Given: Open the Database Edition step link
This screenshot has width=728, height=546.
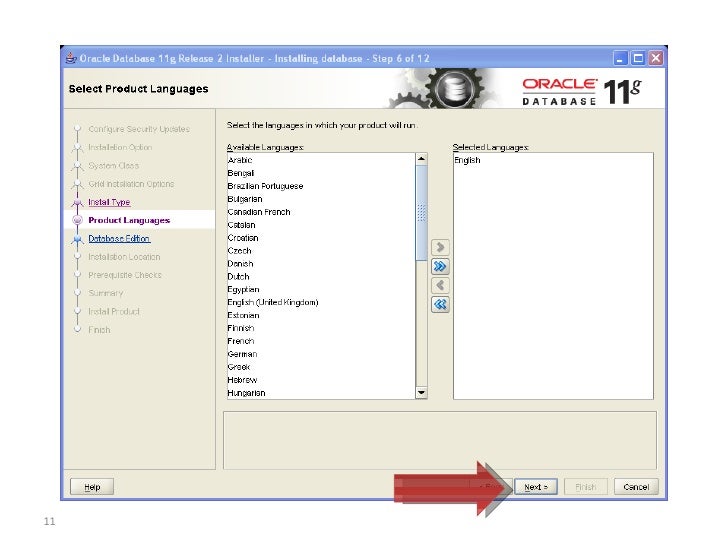Looking at the screenshot, I should point(119,239).
